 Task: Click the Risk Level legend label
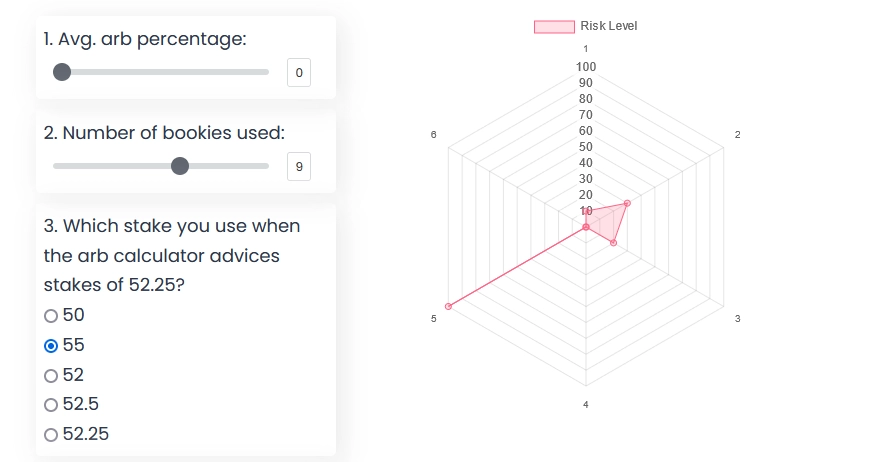608,26
